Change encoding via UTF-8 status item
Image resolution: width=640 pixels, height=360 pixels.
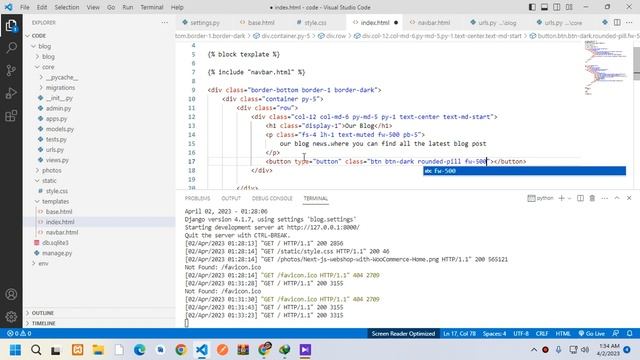[x=521, y=333]
